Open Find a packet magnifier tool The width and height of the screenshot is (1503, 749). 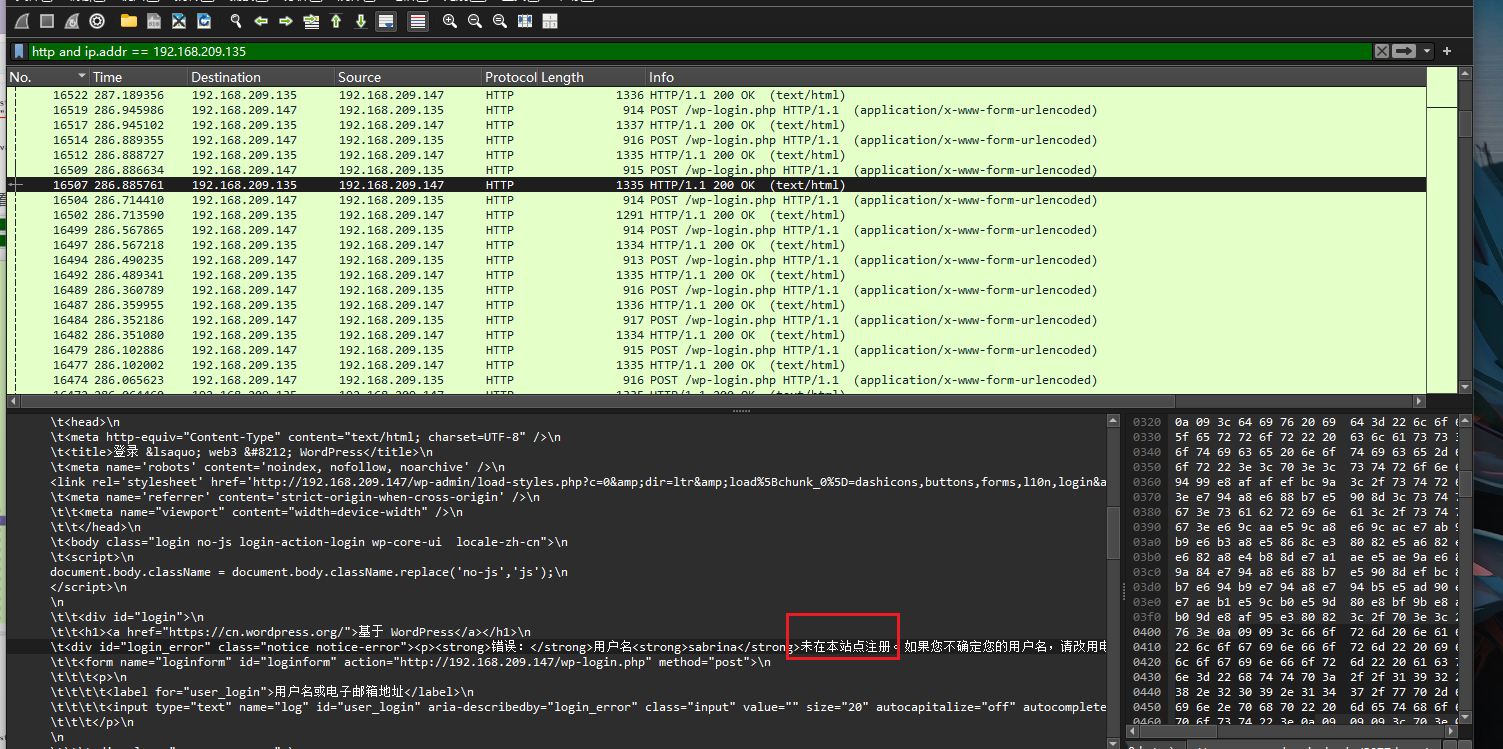point(236,21)
